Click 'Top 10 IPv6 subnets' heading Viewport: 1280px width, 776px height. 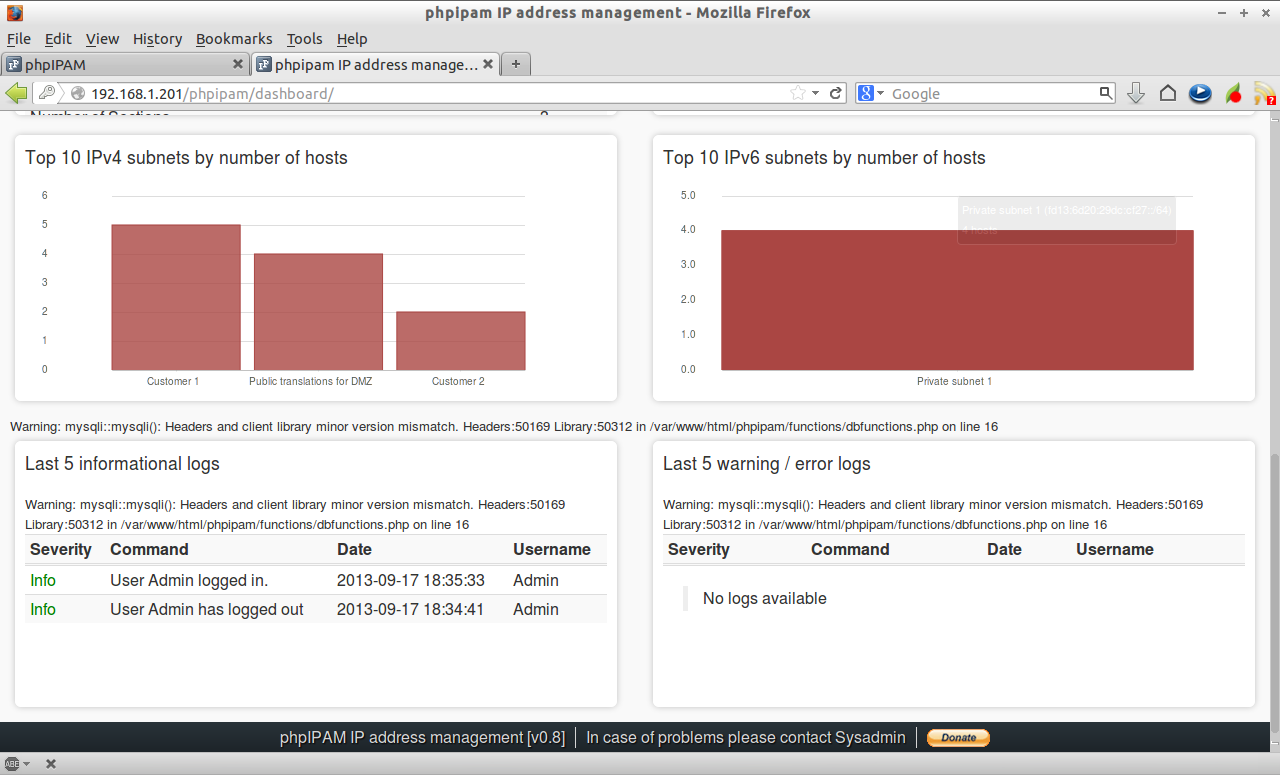coord(824,158)
